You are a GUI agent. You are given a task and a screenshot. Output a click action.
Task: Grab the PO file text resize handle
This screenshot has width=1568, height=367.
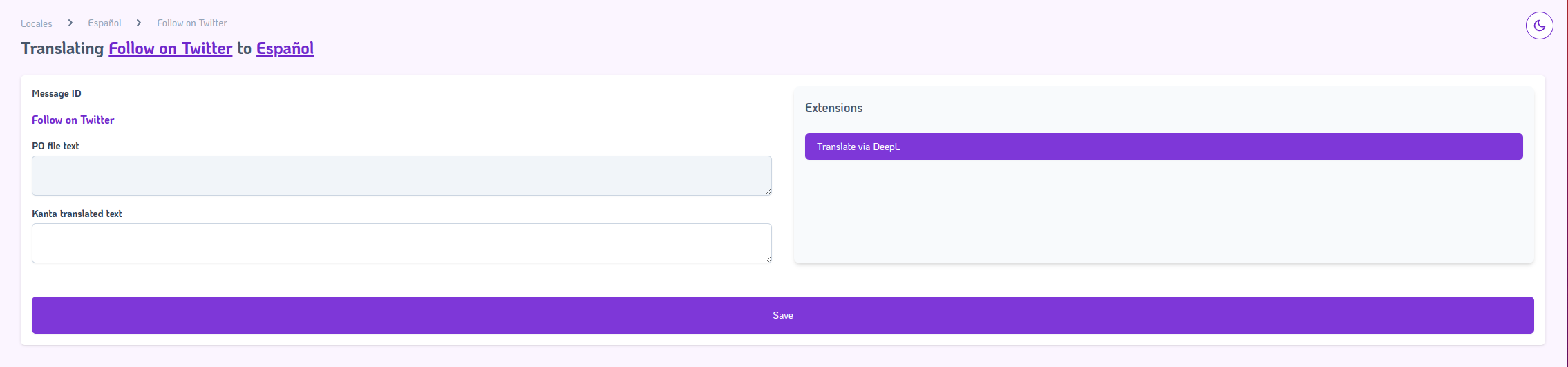768,191
